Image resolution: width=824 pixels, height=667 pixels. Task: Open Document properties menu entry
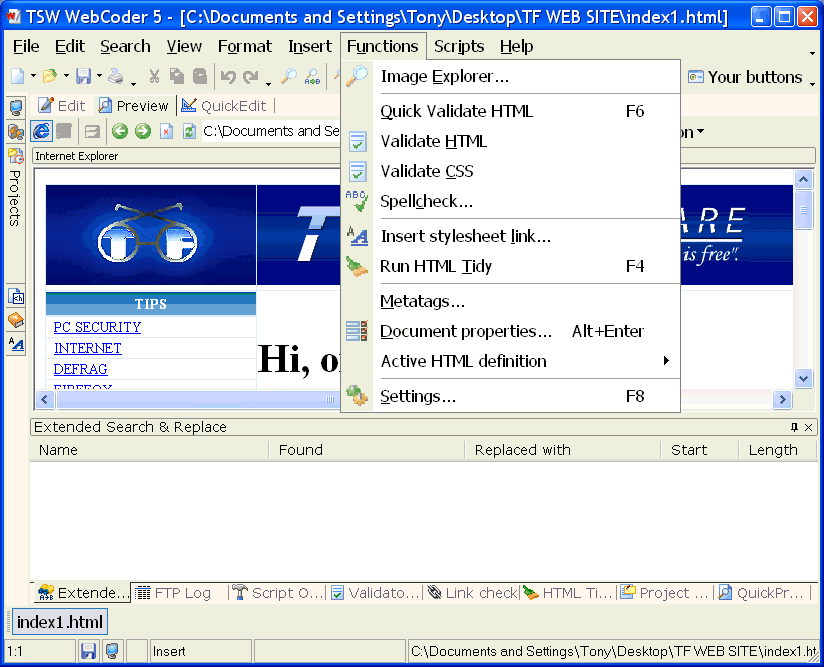click(511, 331)
